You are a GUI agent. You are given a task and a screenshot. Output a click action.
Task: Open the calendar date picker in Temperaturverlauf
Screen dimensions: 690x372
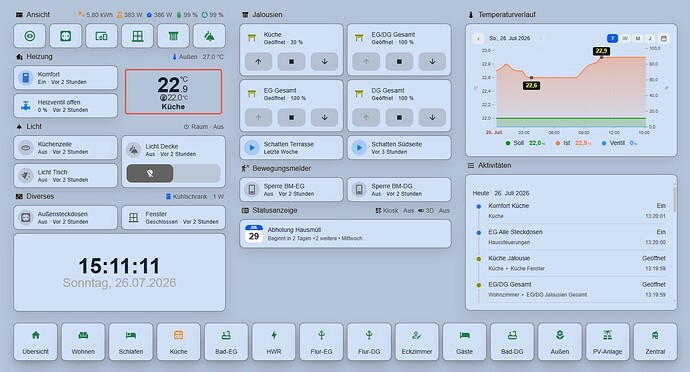(664, 38)
